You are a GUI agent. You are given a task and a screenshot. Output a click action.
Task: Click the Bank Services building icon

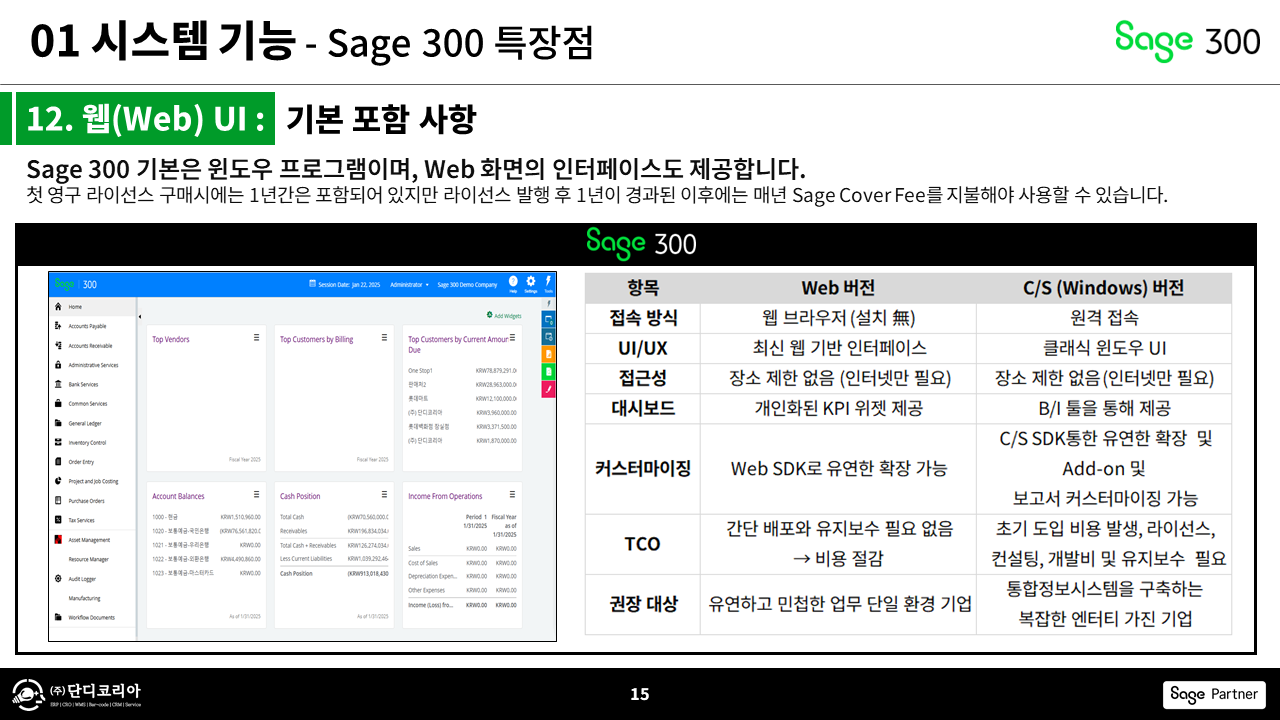58,384
